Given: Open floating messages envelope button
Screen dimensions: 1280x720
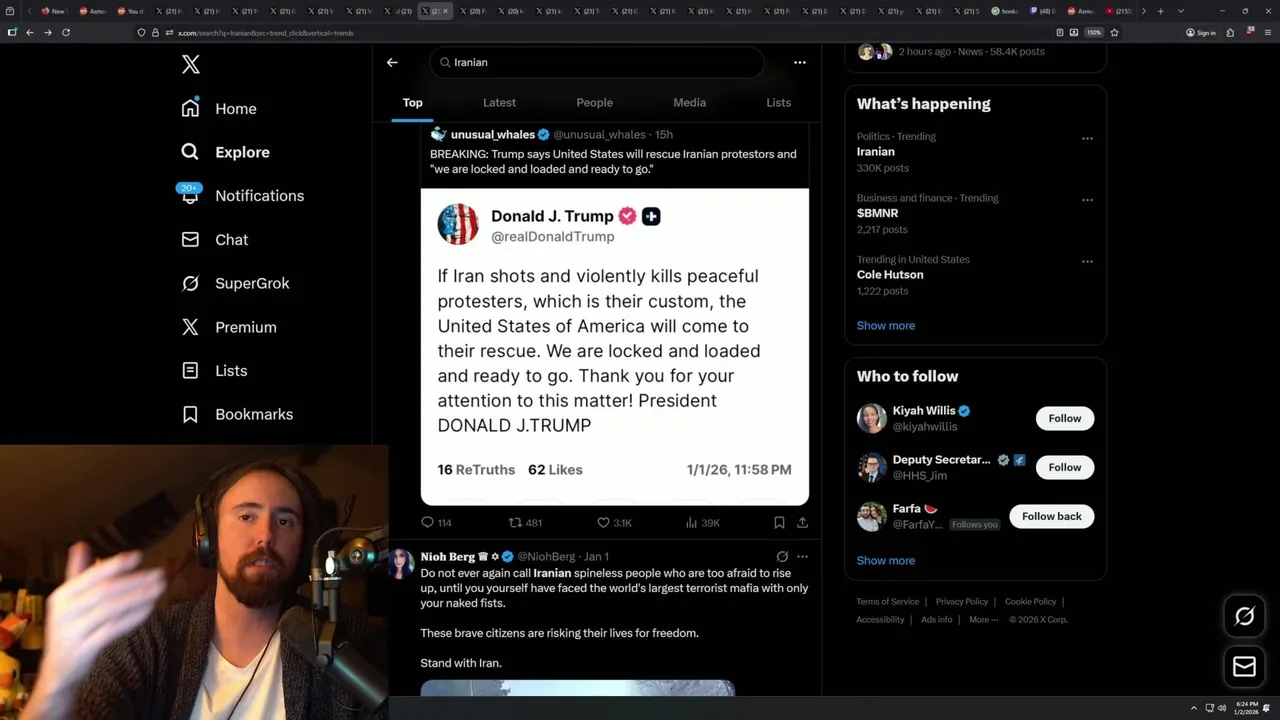Looking at the screenshot, I should click(x=1244, y=666).
